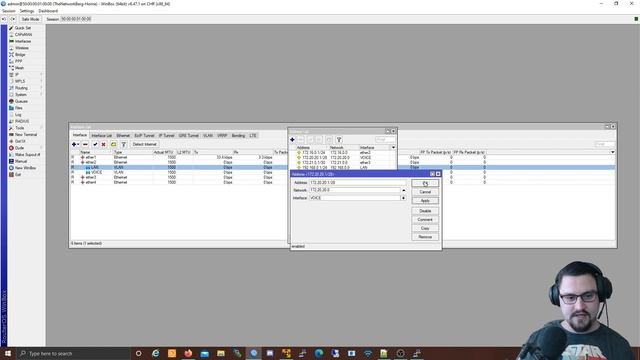
Task: Collapse the Network field arrow in dialog
Action: pyautogui.click(x=404, y=190)
